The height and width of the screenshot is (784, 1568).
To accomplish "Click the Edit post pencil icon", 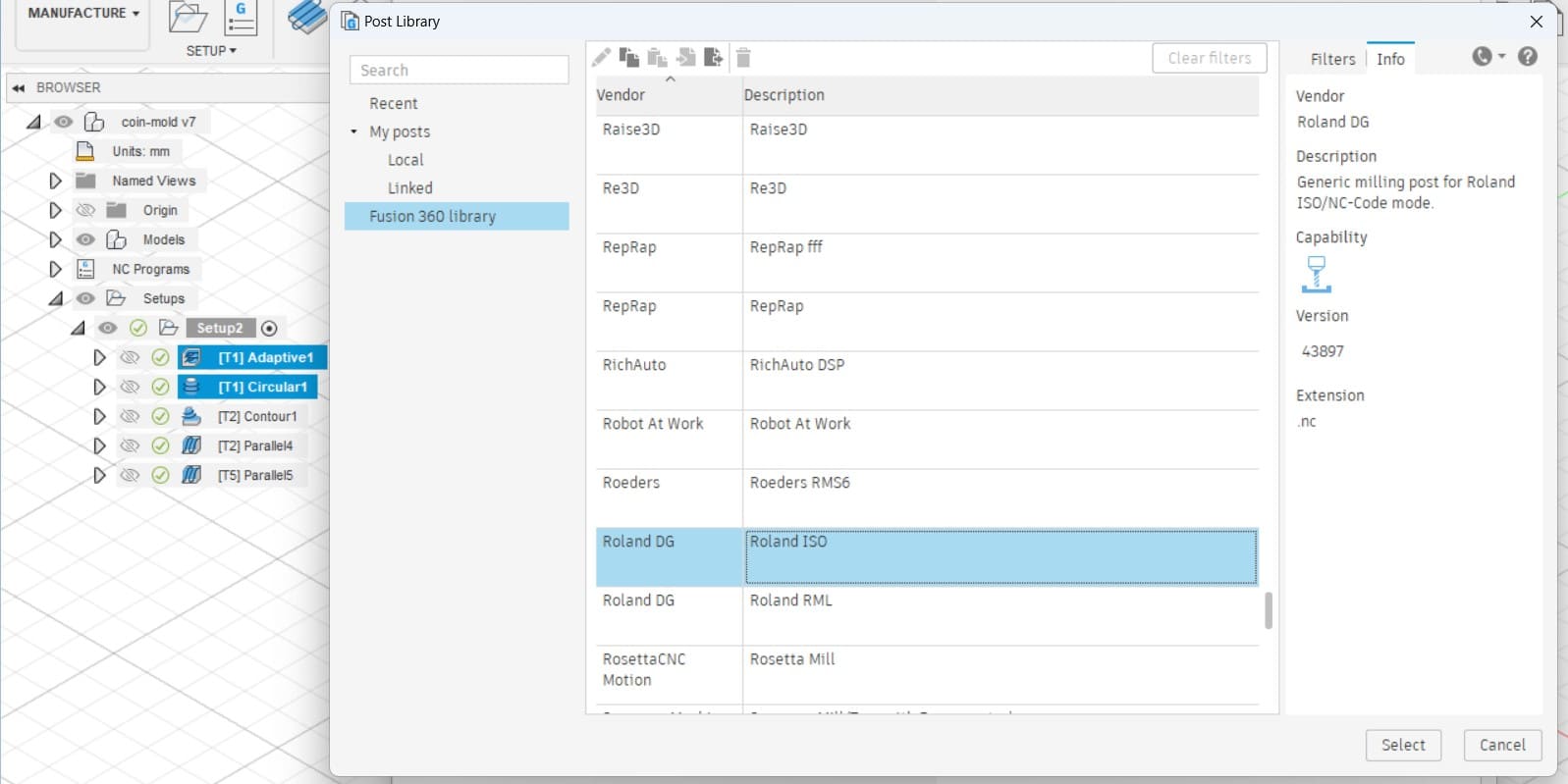I will click(x=601, y=58).
